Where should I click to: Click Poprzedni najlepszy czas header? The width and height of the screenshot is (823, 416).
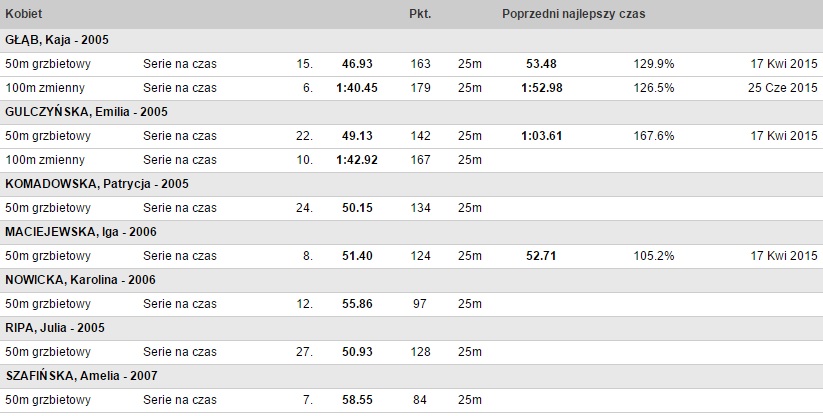click(574, 14)
